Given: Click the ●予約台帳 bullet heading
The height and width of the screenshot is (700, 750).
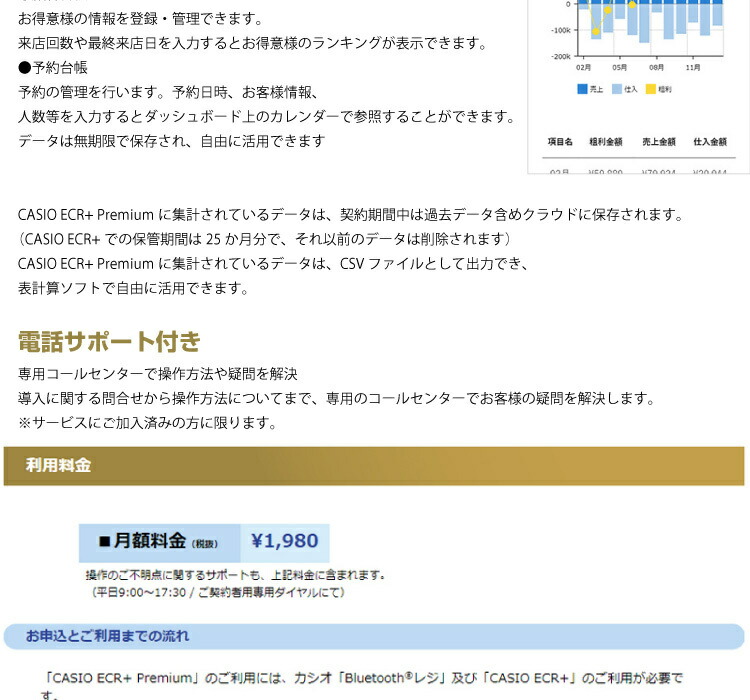Looking at the screenshot, I should (53, 67).
